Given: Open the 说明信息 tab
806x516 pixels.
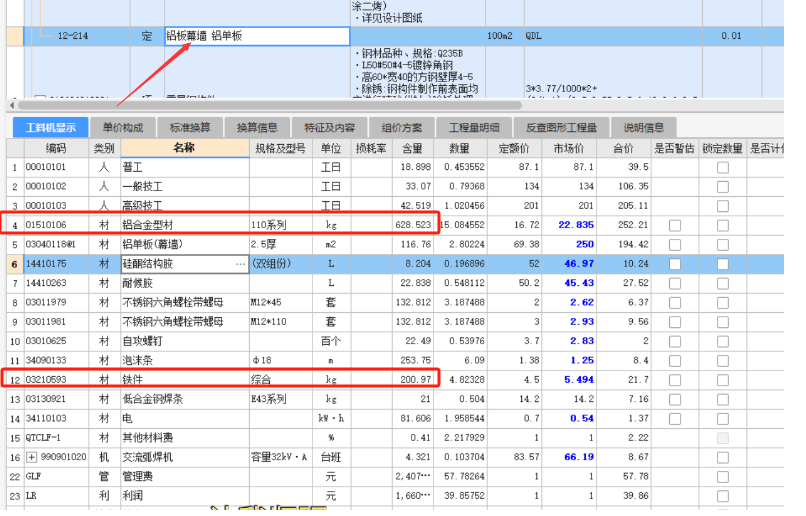Looking at the screenshot, I should (644, 127).
